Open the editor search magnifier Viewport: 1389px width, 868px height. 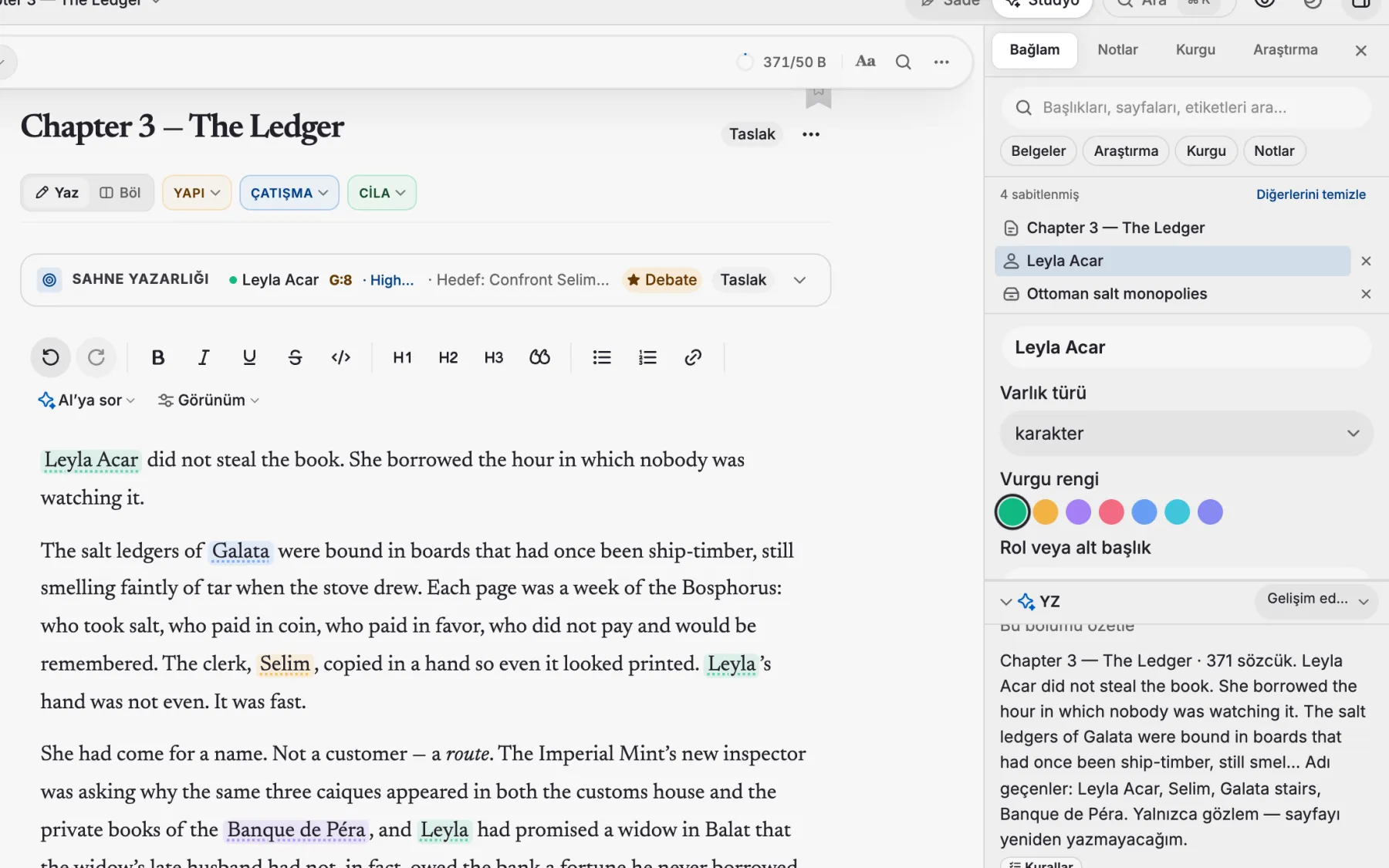903,62
